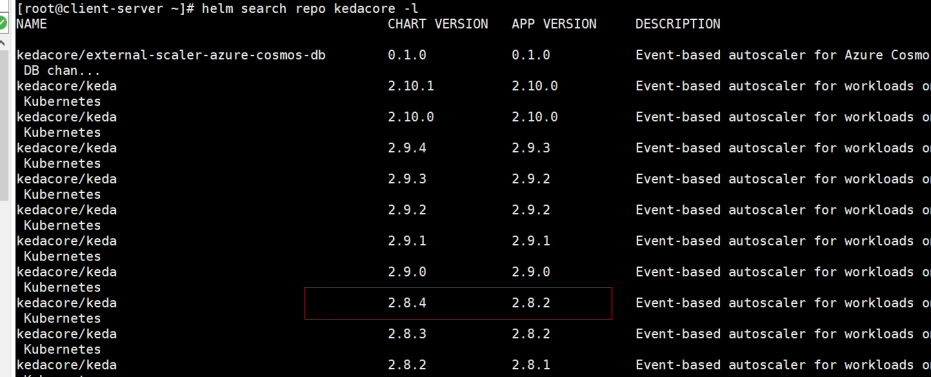This screenshot has height=377, width=931.
Task: Click kedacore/keda name in chart 2.8.4 row
Action: [66, 303]
